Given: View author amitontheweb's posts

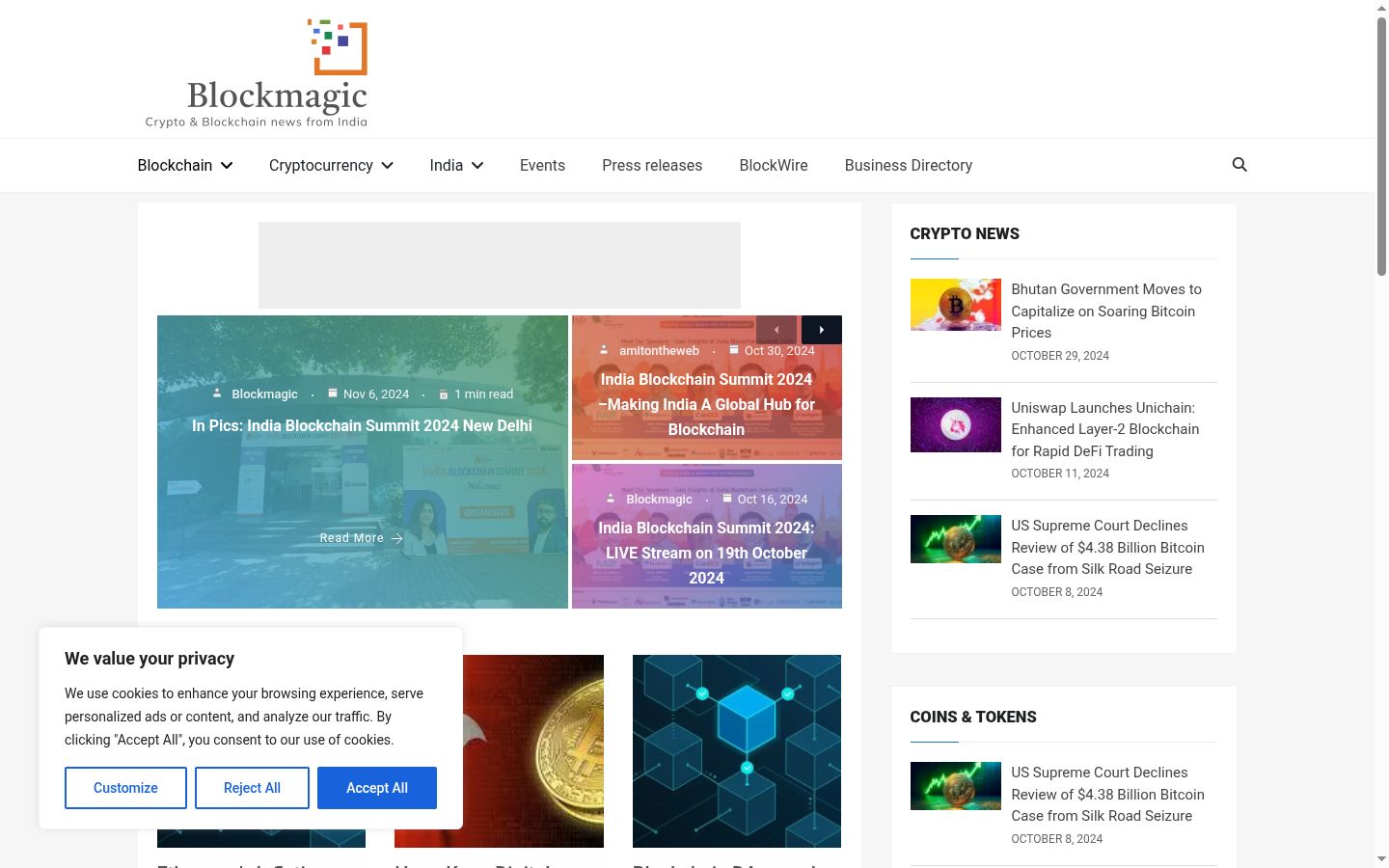Looking at the screenshot, I should click(659, 350).
